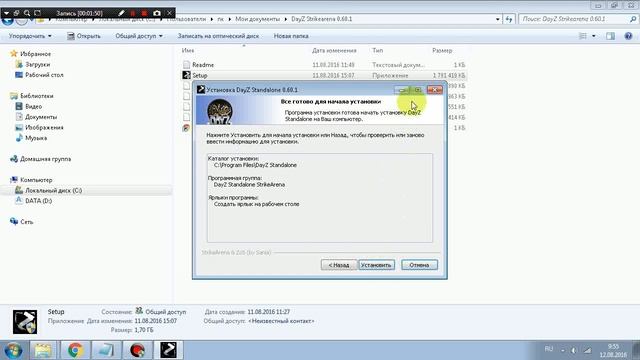Click the change view icon
Image resolution: width=640 pixels, height=360 pixels.
[583, 36]
